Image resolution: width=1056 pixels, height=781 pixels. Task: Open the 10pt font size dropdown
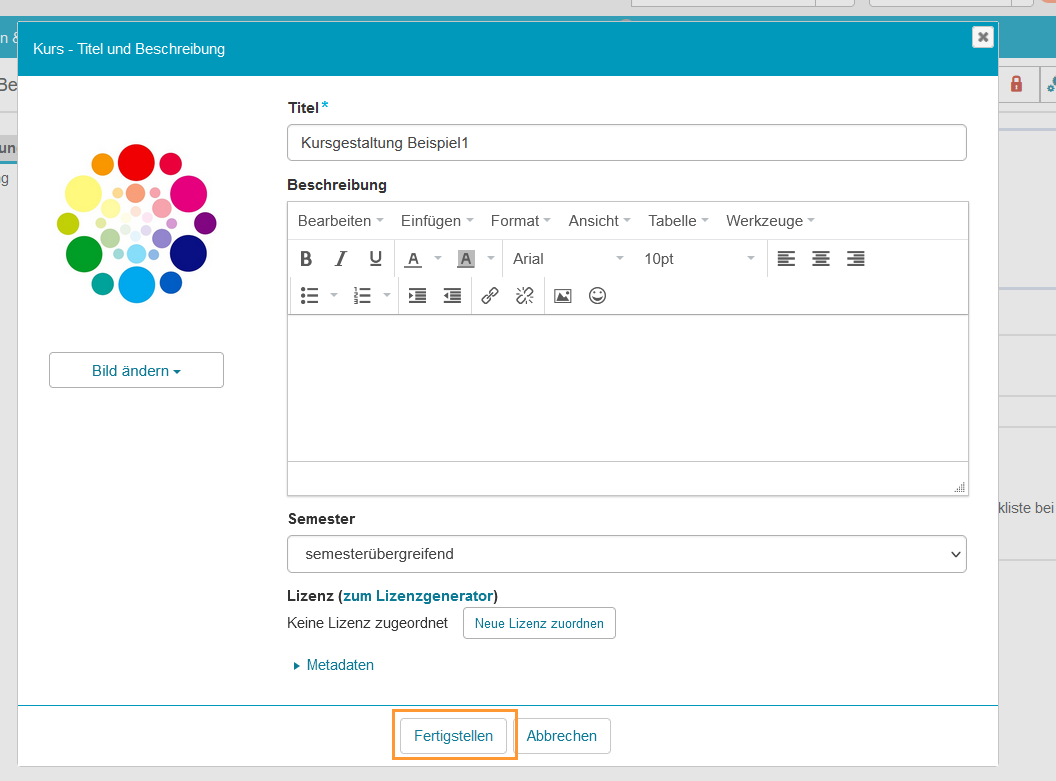click(698, 259)
